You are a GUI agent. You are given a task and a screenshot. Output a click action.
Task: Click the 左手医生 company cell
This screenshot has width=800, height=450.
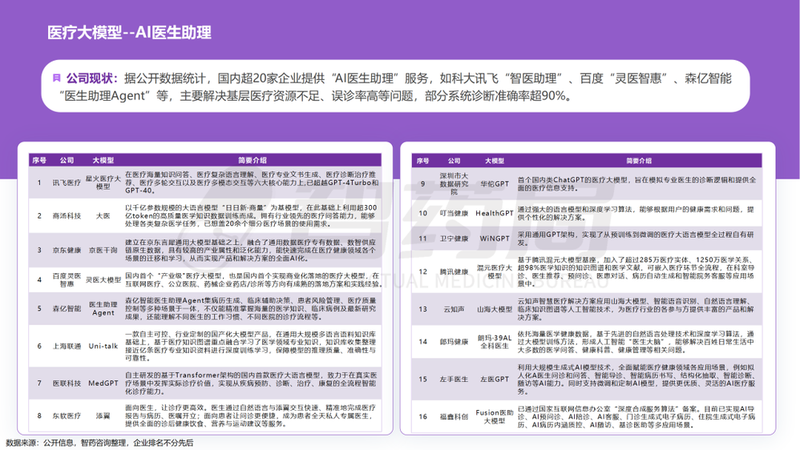click(454, 379)
